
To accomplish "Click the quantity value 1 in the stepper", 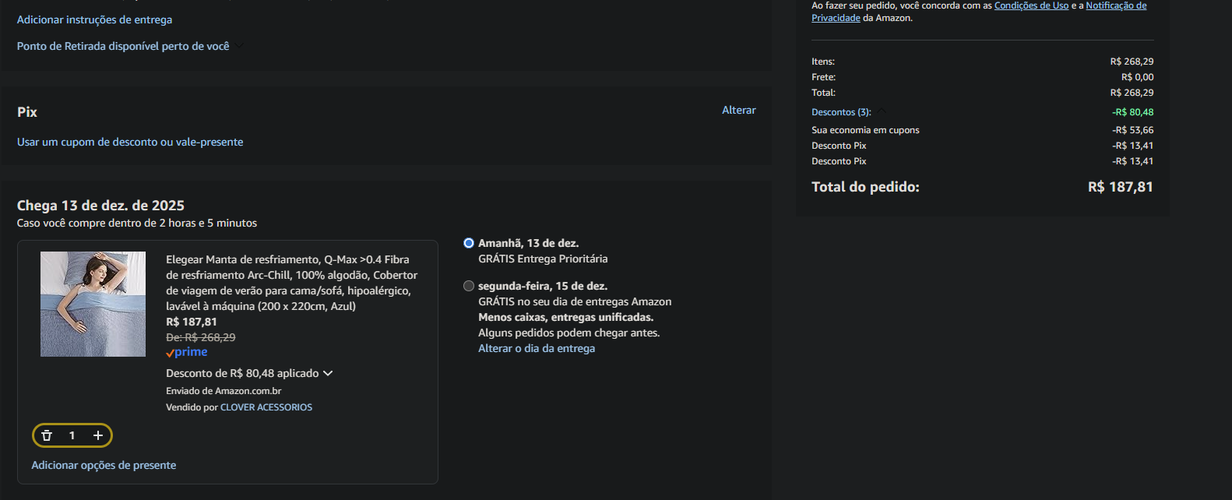I will click(72, 435).
